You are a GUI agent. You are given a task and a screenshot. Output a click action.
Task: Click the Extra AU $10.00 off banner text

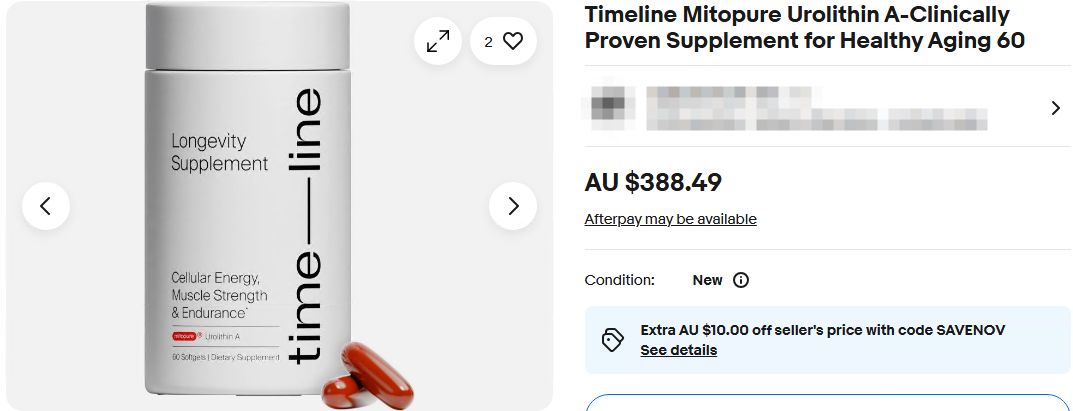822,330
